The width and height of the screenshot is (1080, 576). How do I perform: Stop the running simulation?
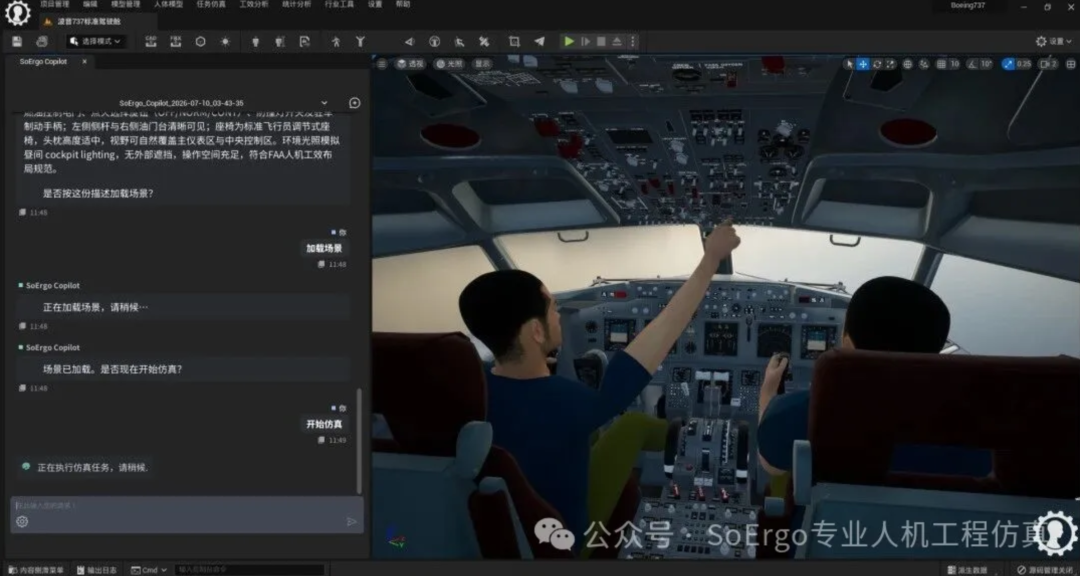coord(601,41)
